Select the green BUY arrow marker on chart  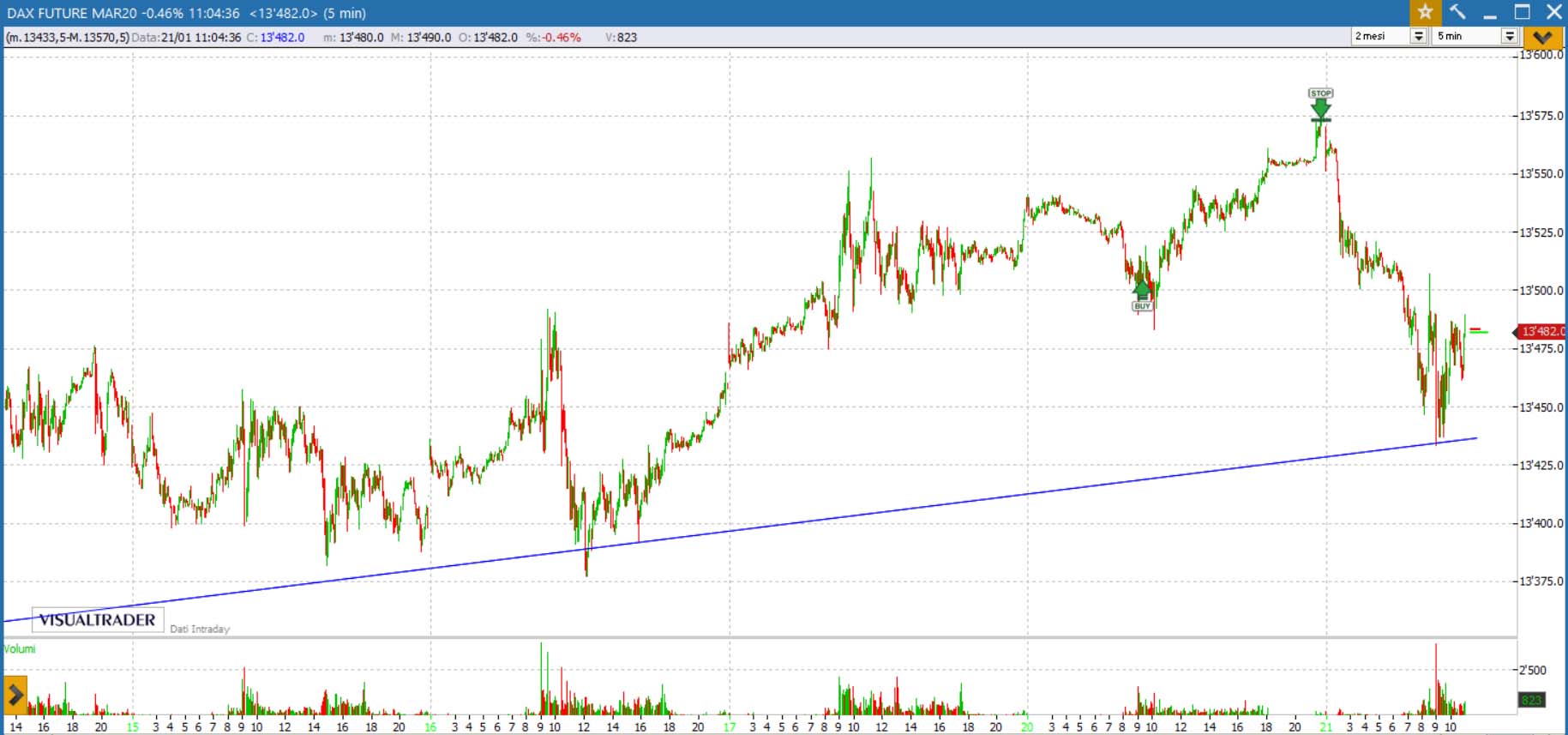click(x=1142, y=297)
